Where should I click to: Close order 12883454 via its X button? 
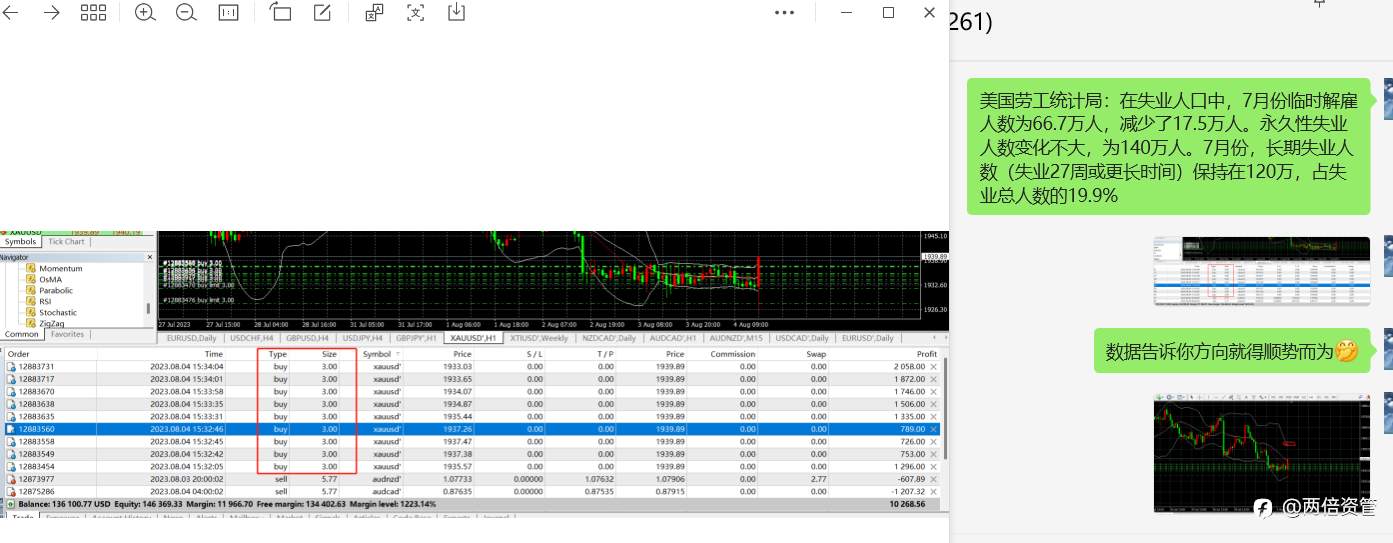934,466
